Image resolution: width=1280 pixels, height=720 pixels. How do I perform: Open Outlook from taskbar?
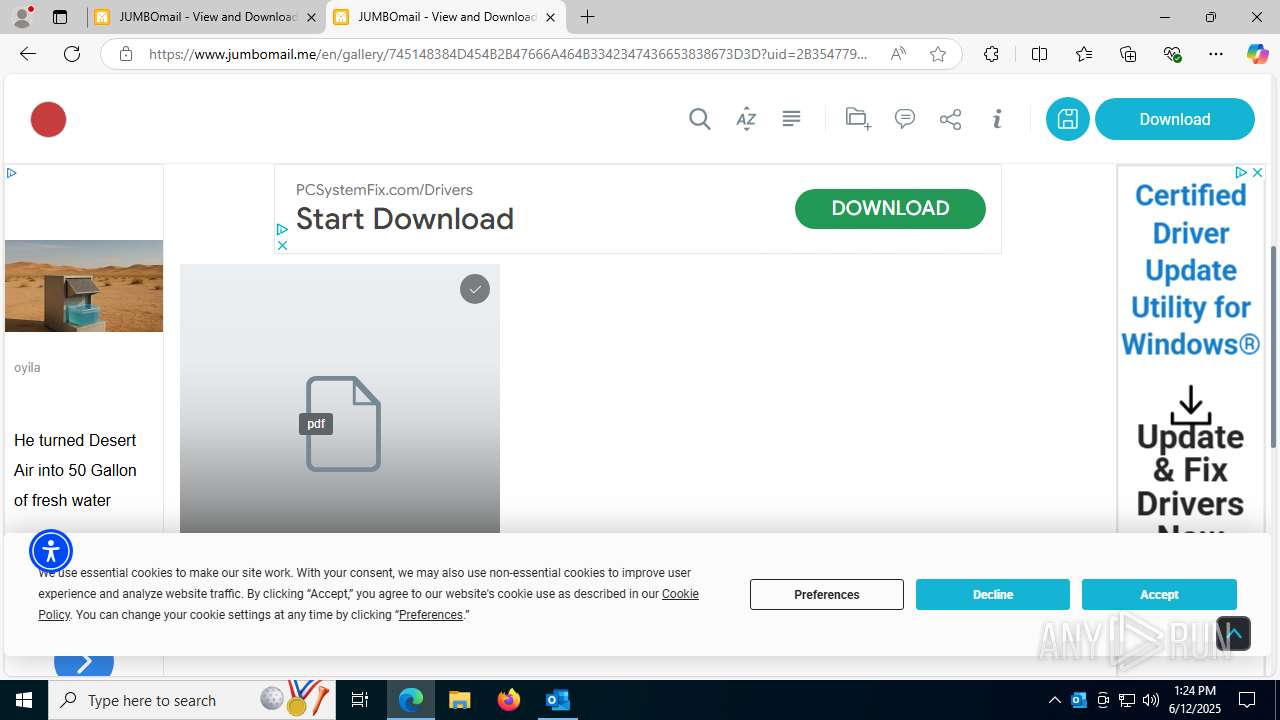point(557,700)
